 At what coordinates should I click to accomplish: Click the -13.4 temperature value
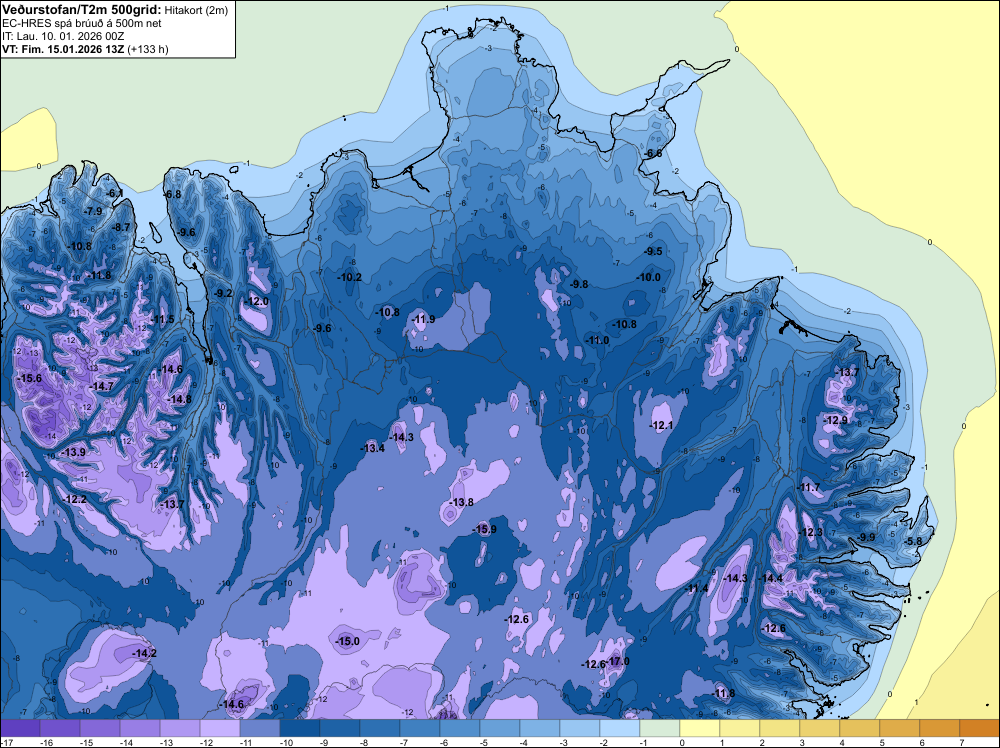pos(373,448)
